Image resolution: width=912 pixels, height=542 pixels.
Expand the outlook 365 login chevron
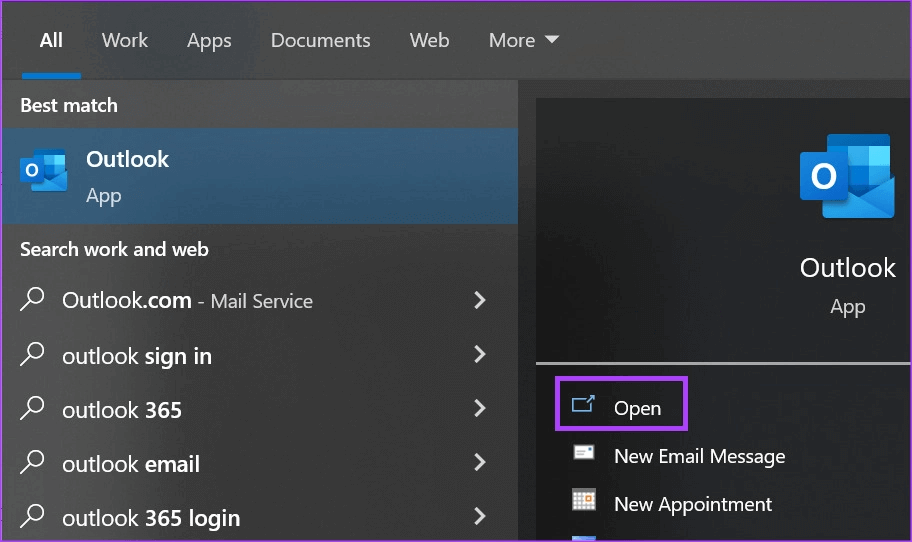479,516
